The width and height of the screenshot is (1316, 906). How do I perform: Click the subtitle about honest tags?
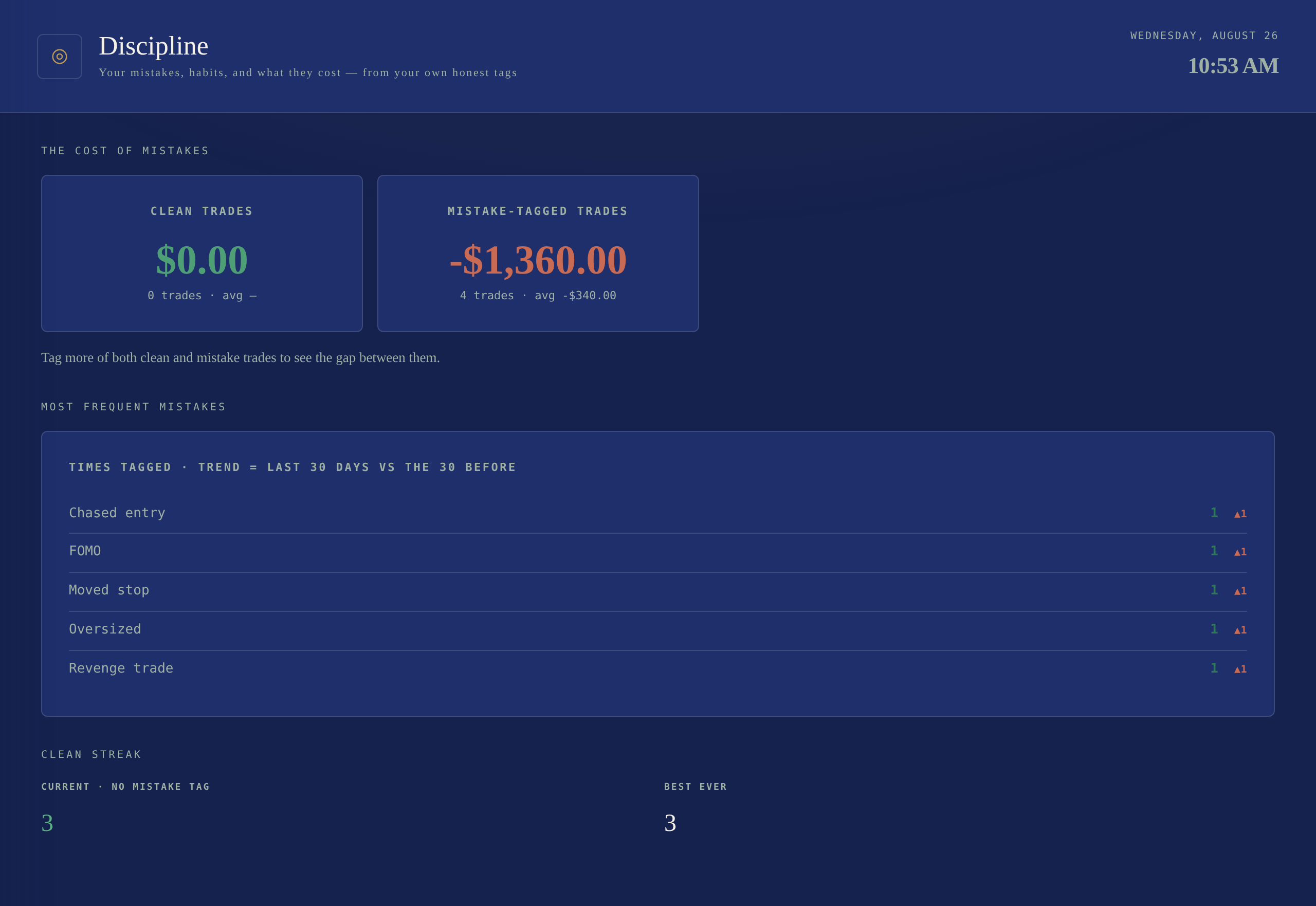click(308, 73)
